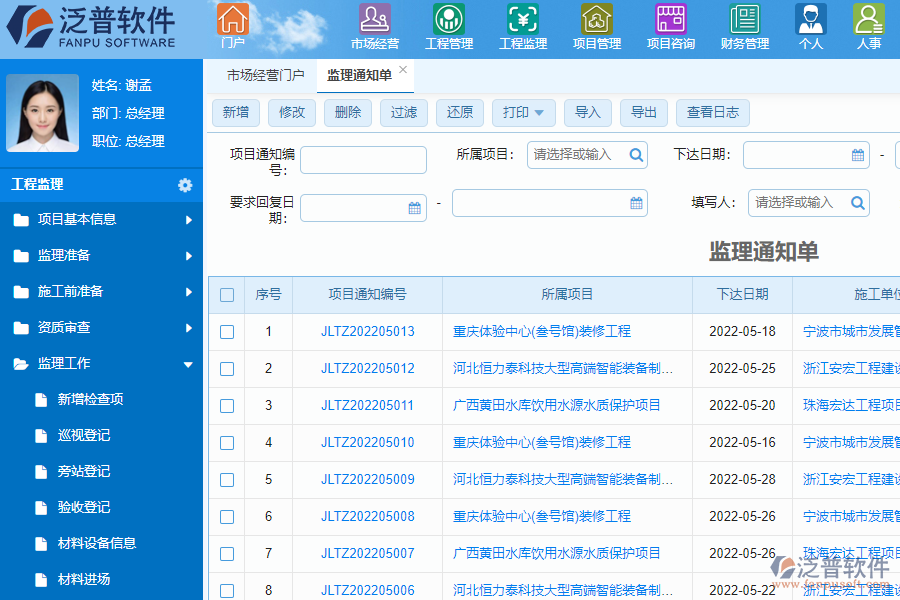This screenshot has width=900, height=600.
Task: Check the checkbox for row 1
Action: tap(227, 331)
